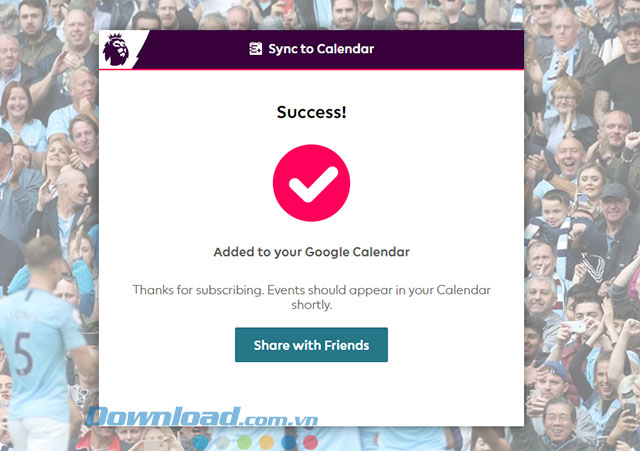640x451 pixels.
Task: Click the Added to your Google Calendar text
Action: click(311, 252)
